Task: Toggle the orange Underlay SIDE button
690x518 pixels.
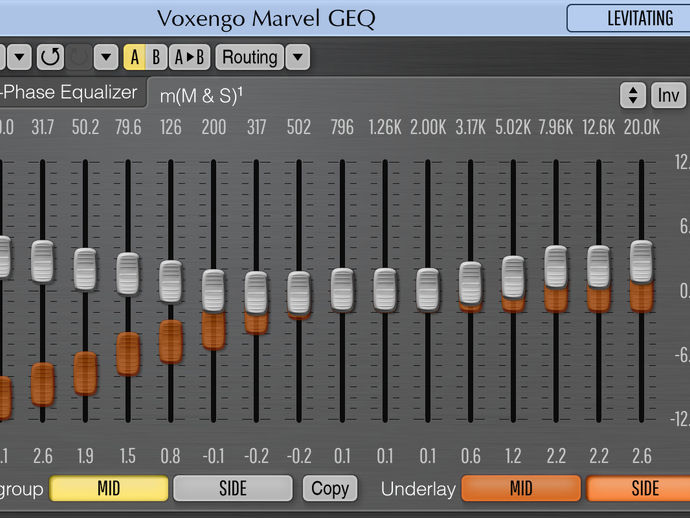Action: (x=639, y=488)
